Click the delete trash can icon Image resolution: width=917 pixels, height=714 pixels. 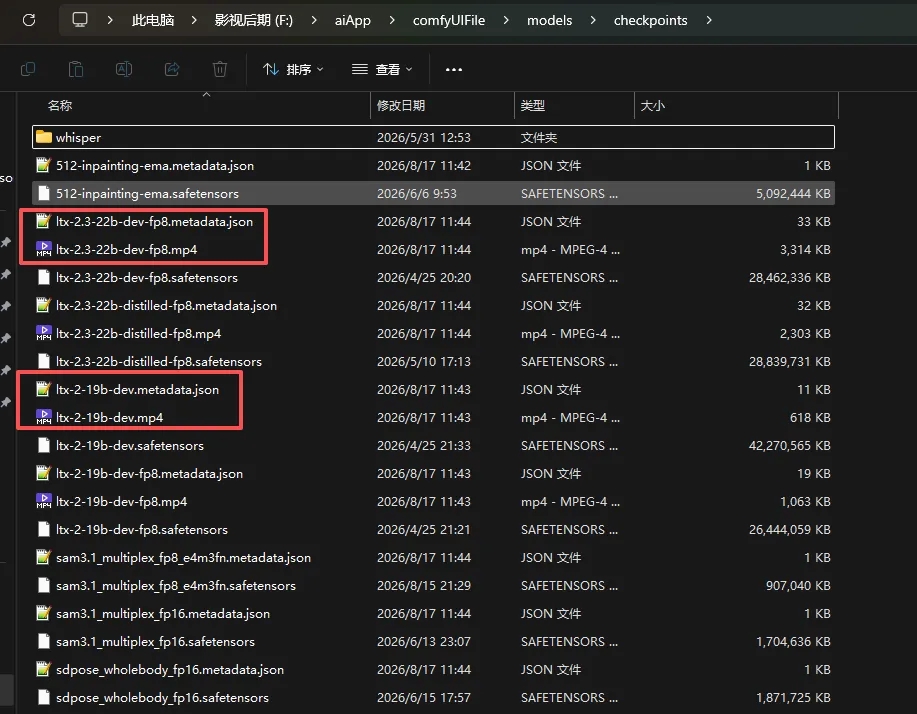(x=219, y=70)
